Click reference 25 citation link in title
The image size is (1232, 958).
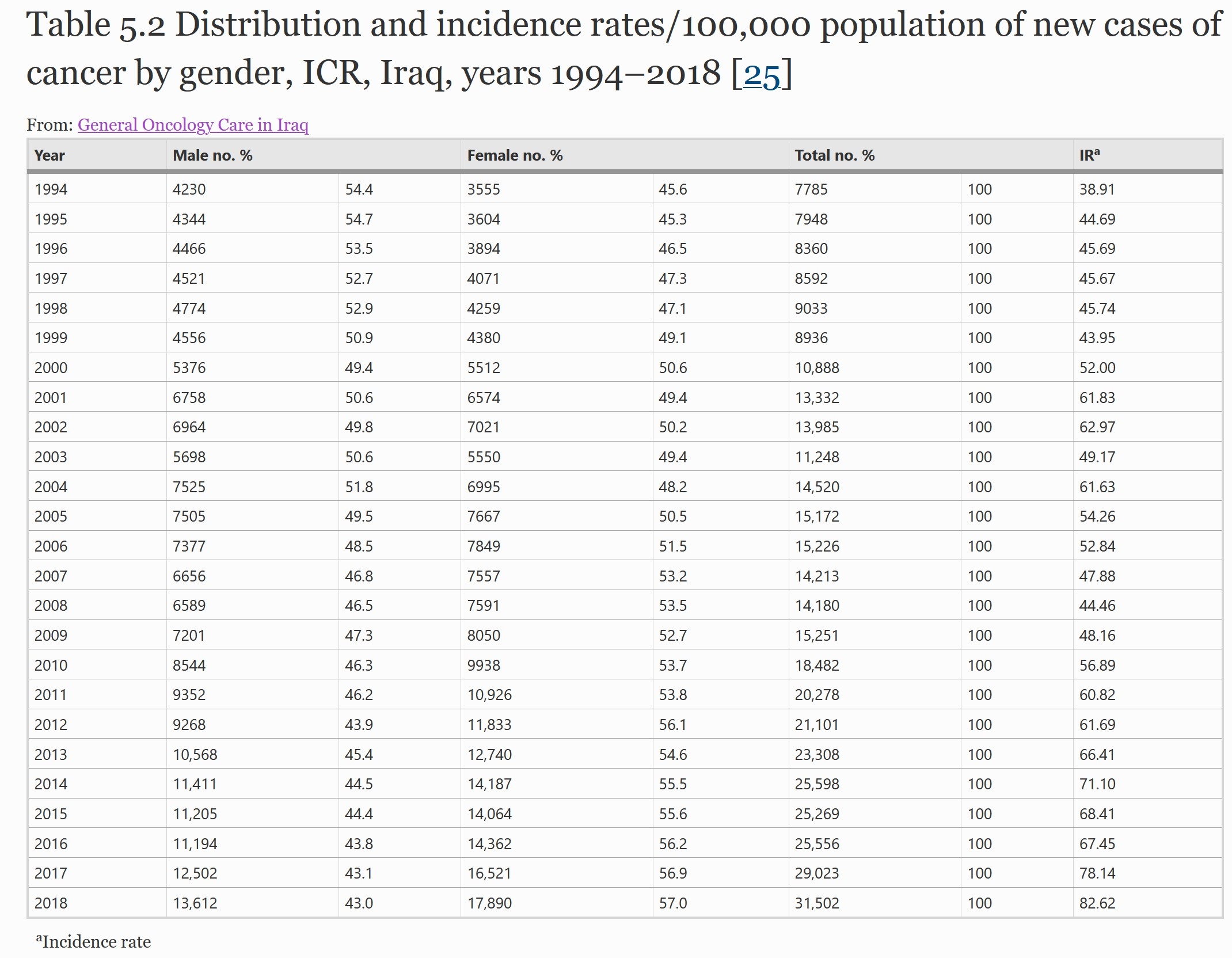[762, 75]
